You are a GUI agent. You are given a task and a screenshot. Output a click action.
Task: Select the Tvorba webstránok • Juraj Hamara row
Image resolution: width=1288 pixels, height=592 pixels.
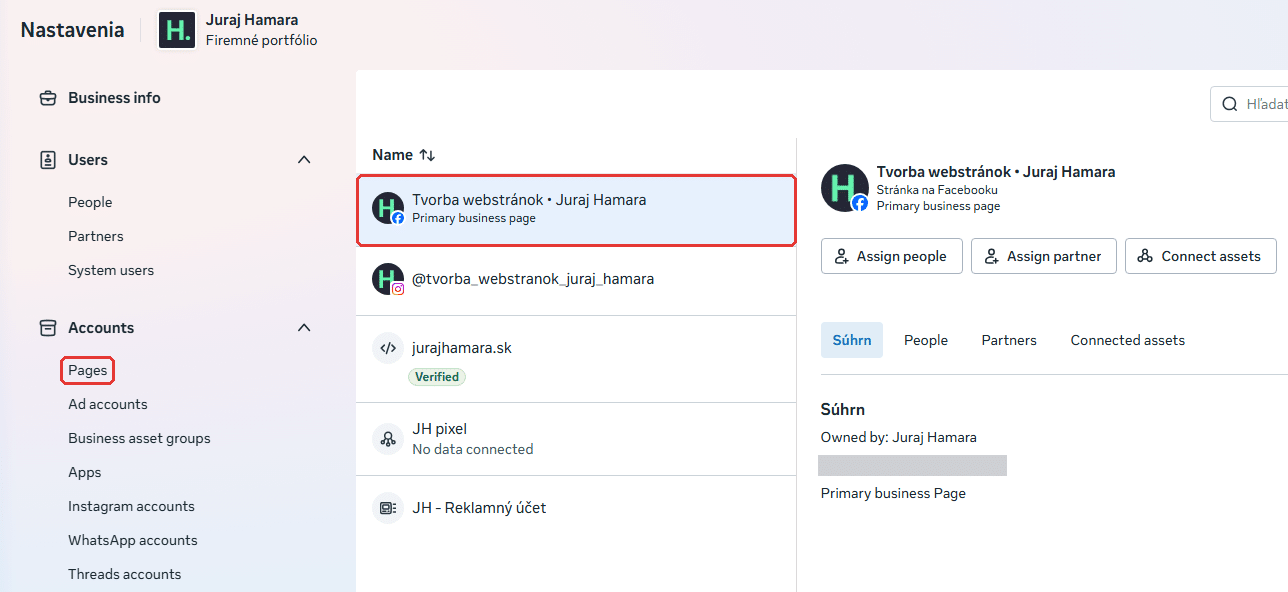click(576, 209)
